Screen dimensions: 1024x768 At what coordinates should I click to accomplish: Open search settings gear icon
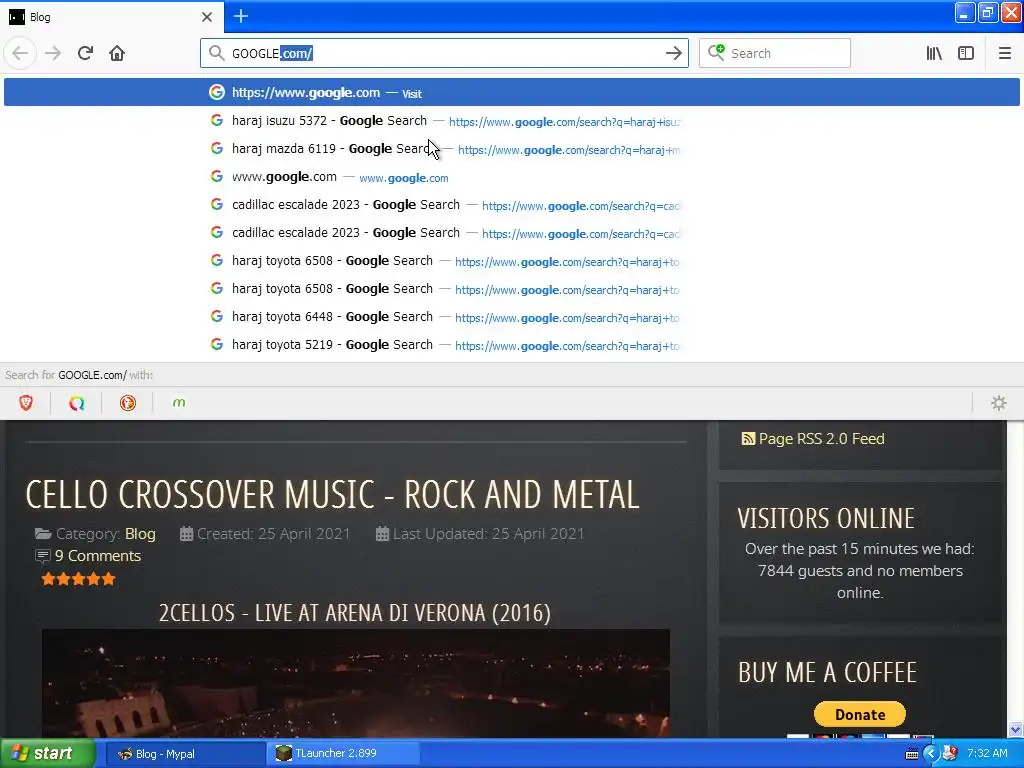click(x=999, y=403)
